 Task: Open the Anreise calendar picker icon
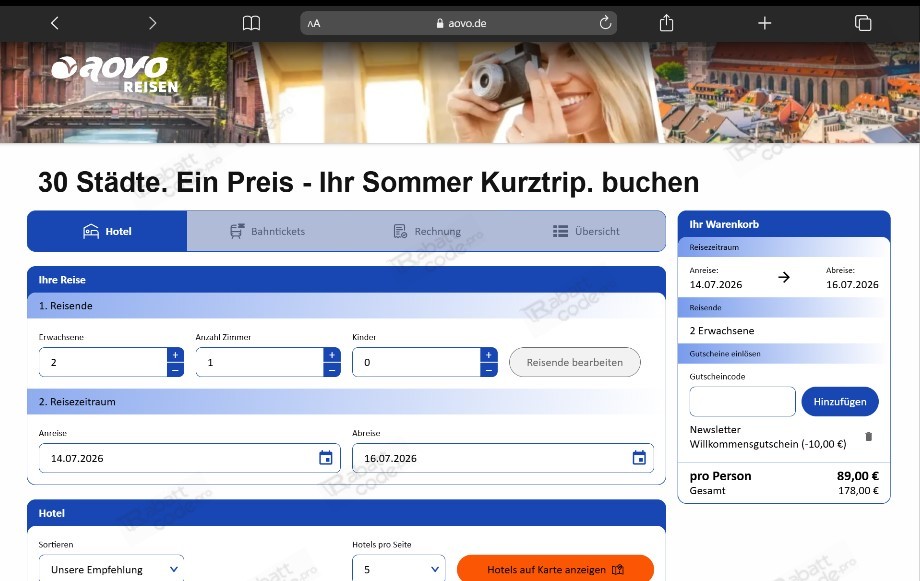[326, 458]
